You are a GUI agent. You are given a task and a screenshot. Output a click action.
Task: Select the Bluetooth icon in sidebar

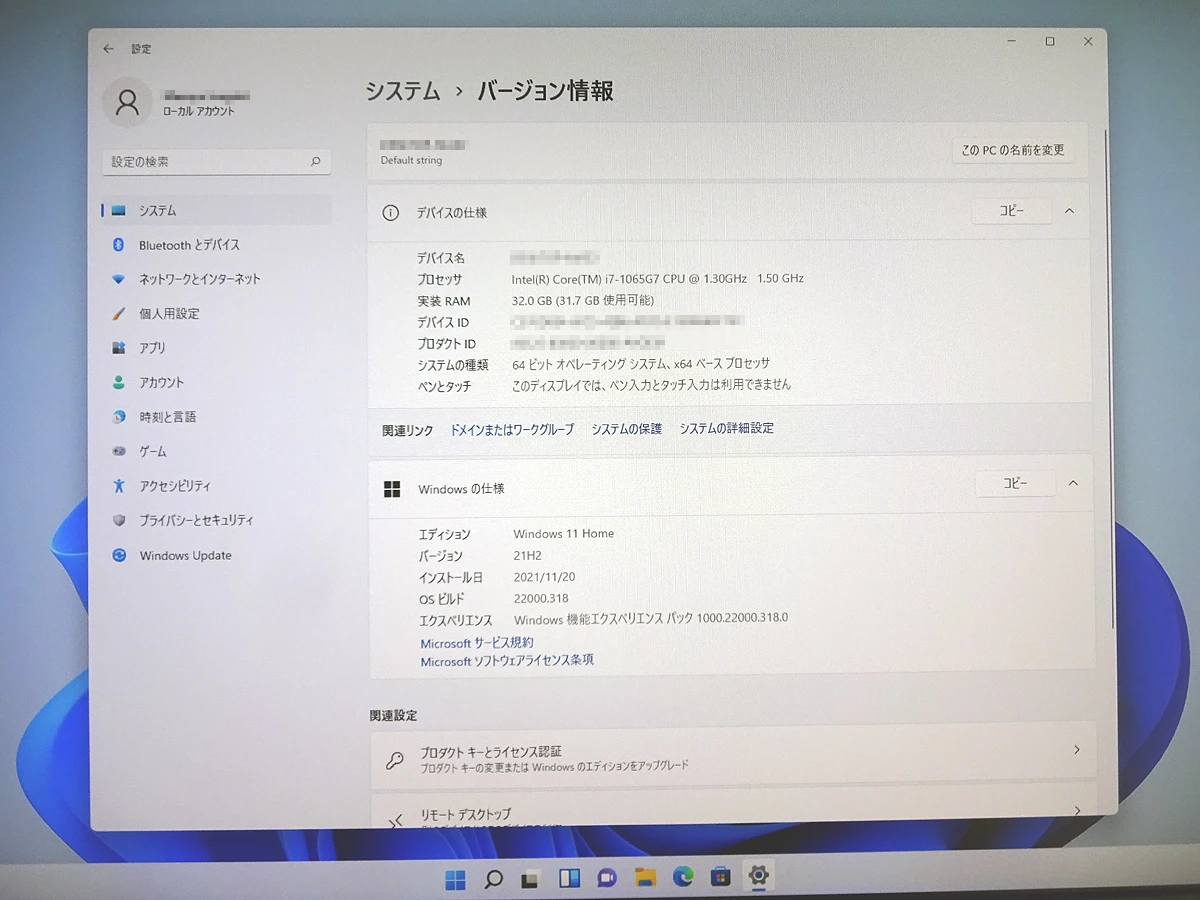click(117, 245)
